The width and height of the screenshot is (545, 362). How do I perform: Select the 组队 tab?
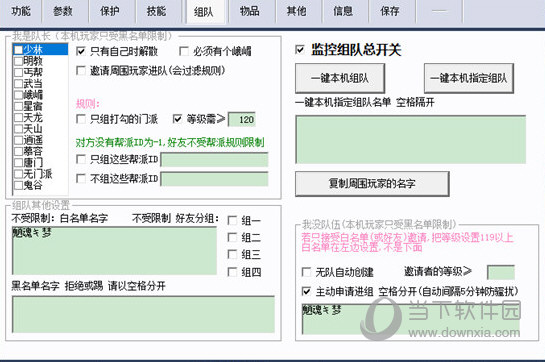pos(203,12)
